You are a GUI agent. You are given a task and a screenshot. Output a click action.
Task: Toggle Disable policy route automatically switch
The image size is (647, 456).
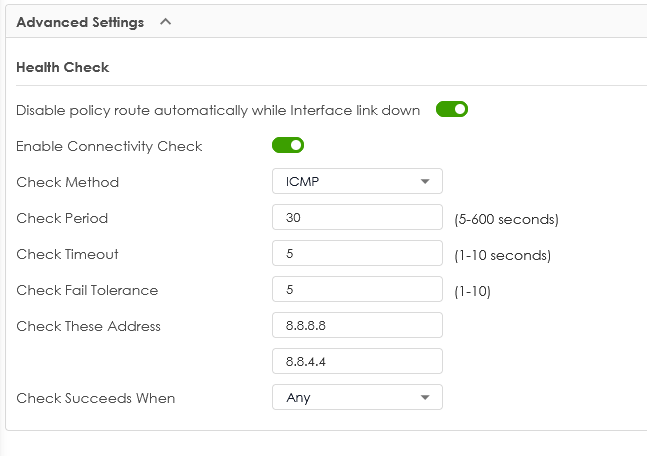point(452,109)
